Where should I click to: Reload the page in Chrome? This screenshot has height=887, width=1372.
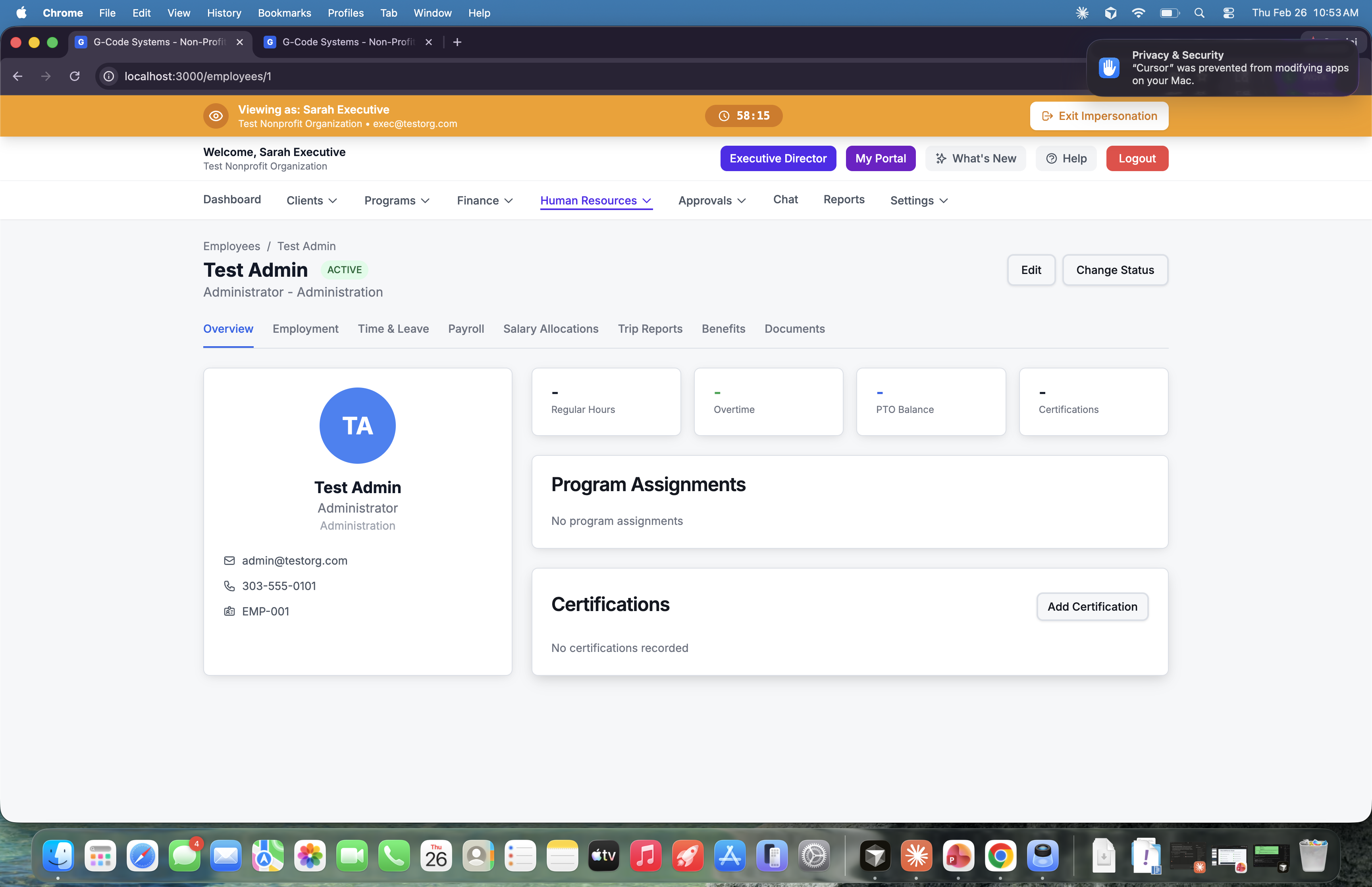(75, 76)
